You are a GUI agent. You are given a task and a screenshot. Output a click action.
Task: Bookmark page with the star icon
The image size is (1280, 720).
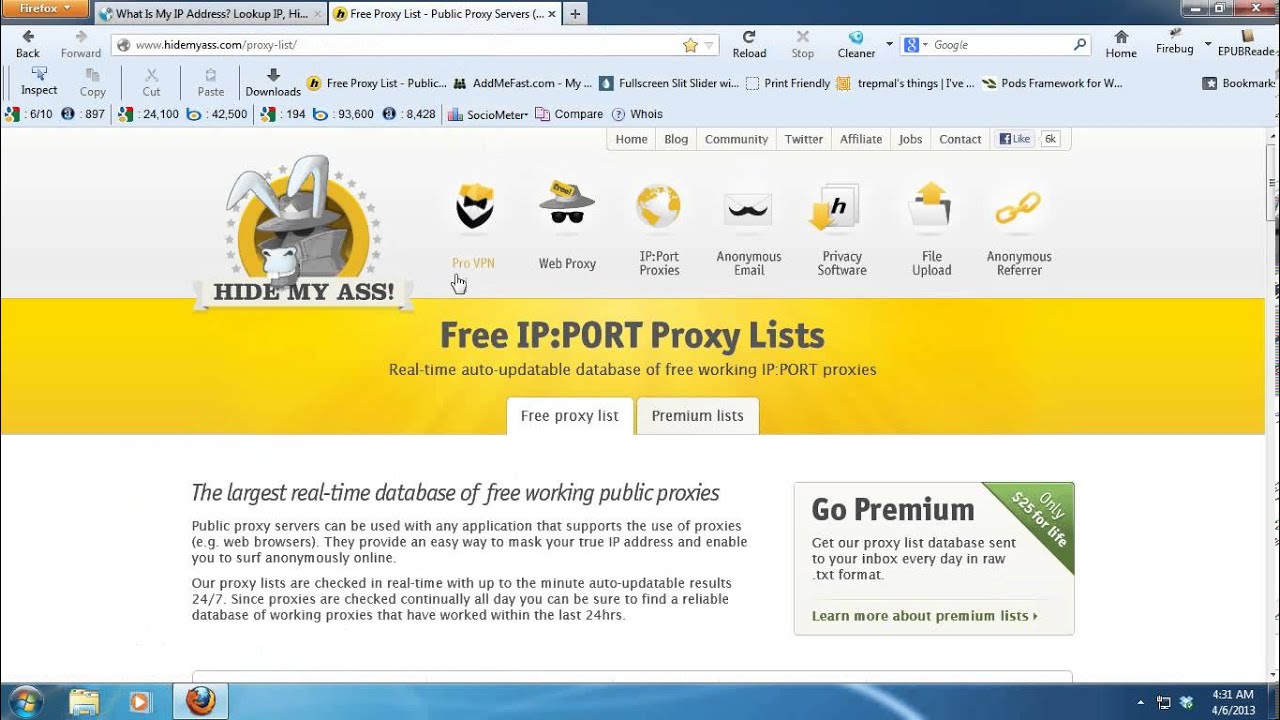(690, 45)
